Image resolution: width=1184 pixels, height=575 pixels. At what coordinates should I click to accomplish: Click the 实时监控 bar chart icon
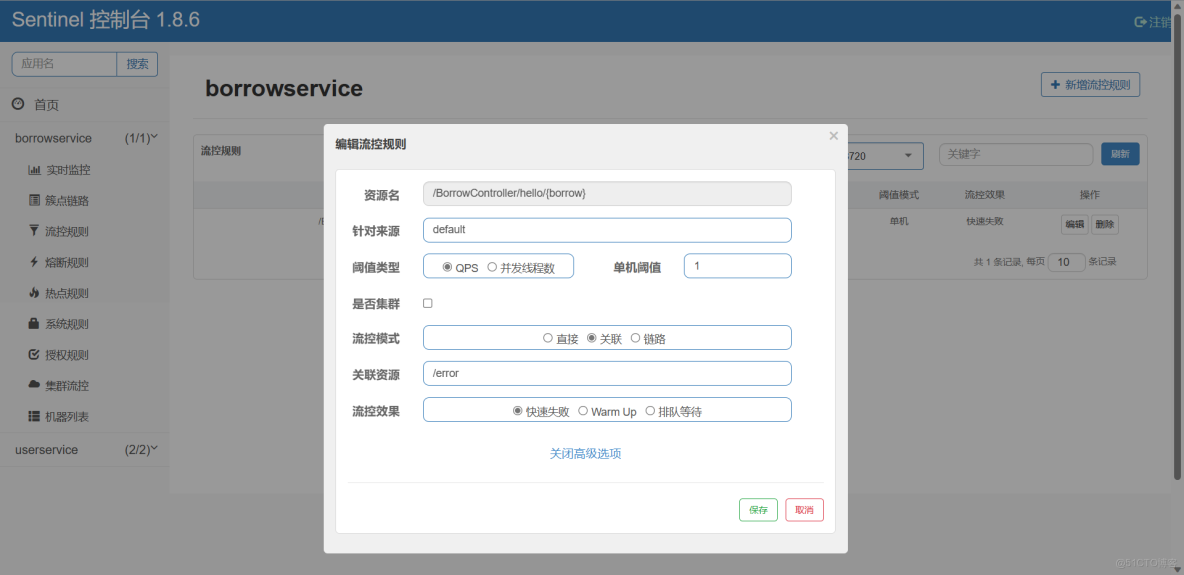click(34, 170)
